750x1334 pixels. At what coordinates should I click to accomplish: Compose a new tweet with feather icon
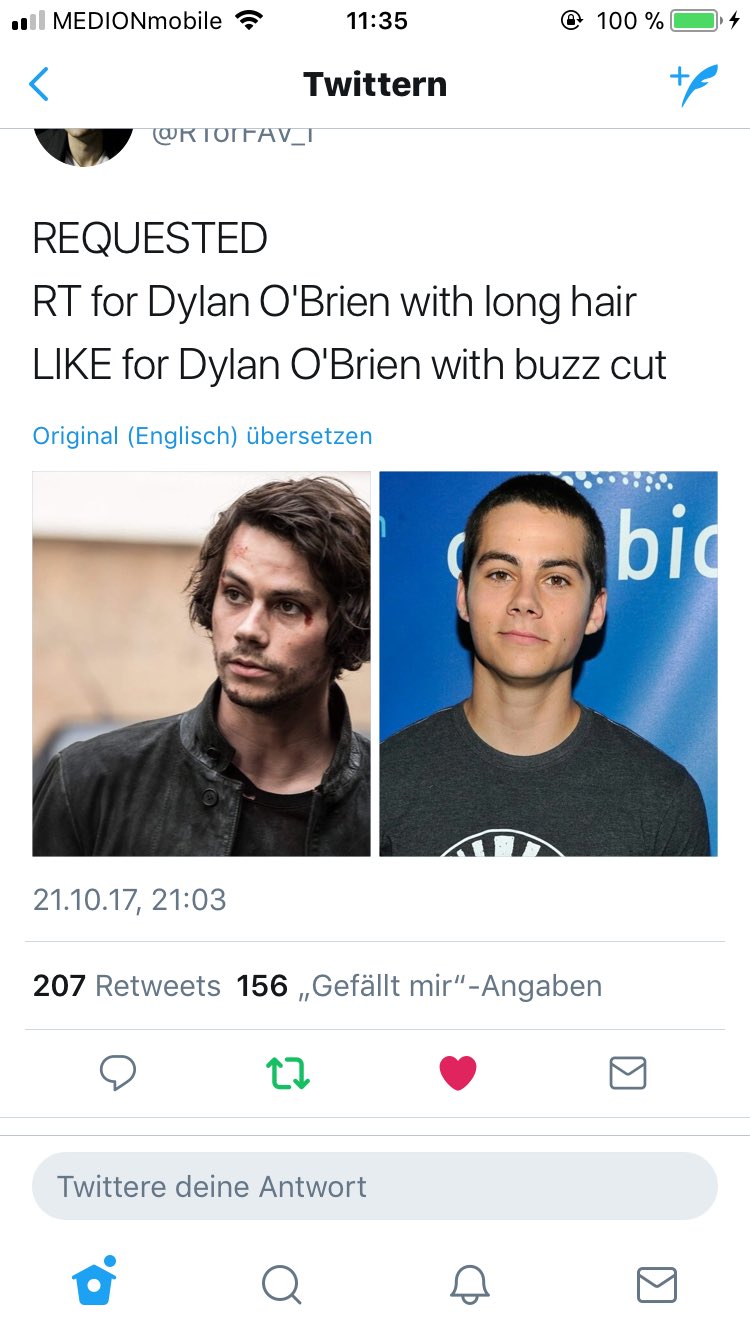tap(694, 86)
